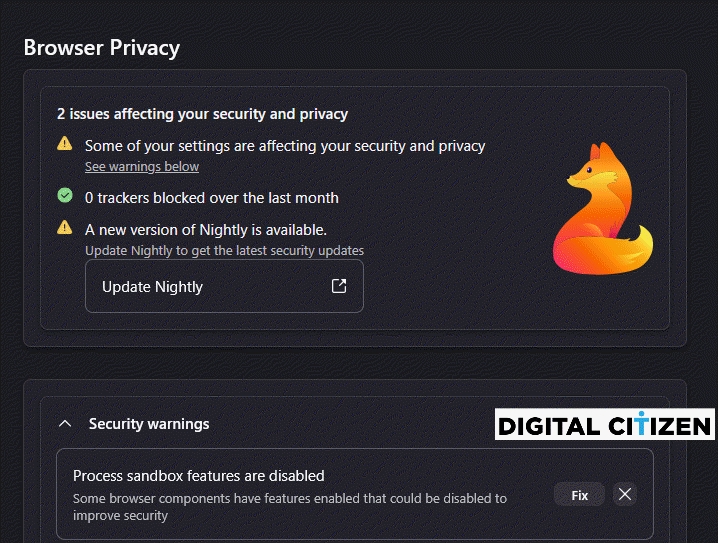
Task: Click 'Some of your settings are affecting' message
Action: point(285,146)
